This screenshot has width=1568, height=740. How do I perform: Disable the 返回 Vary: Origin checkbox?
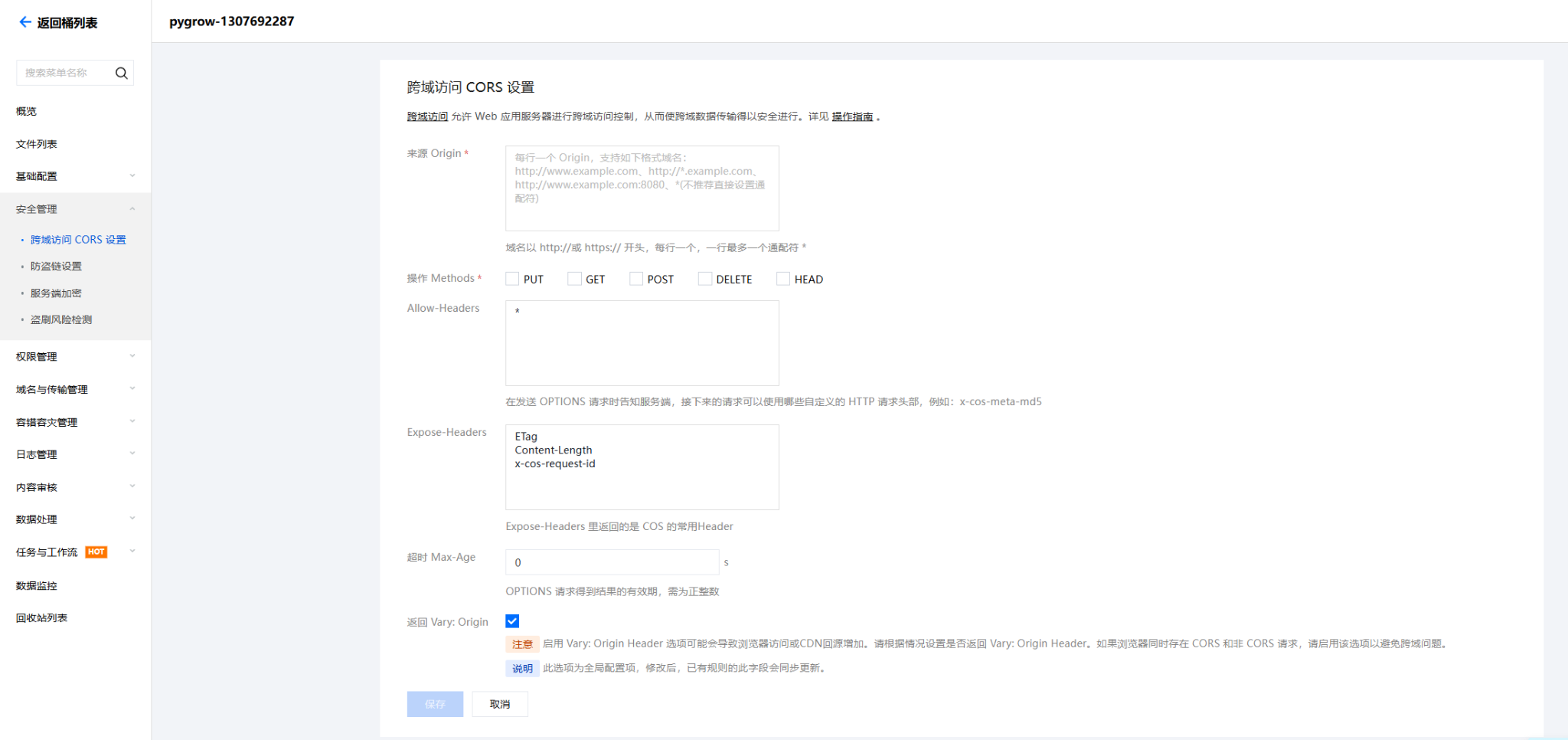pyautogui.click(x=512, y=620)
